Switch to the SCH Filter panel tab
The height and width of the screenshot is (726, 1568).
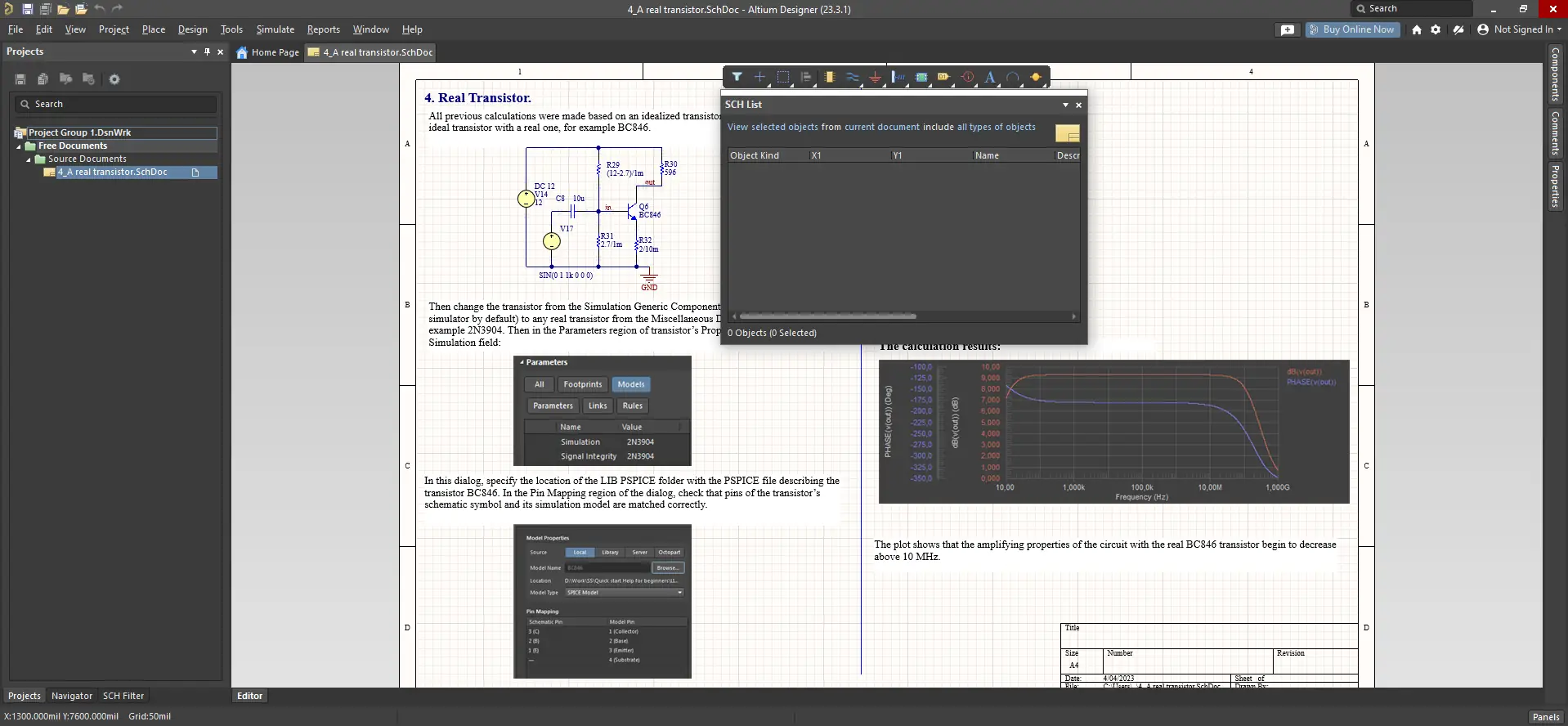pyautogui.click(x=123, y=696)
